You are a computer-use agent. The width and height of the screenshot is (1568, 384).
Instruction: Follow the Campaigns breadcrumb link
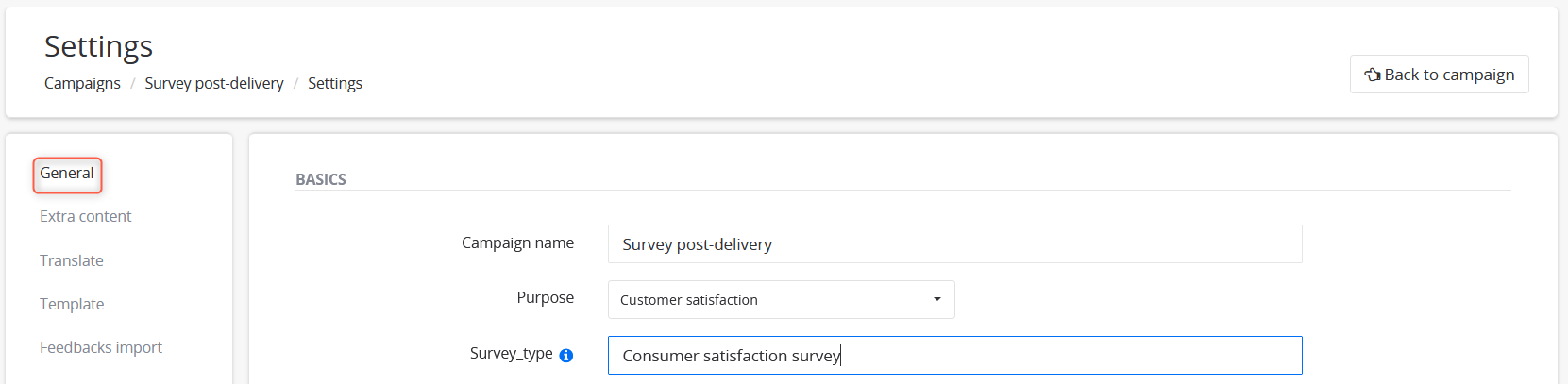pyautogui.click(x=82, y=83)
